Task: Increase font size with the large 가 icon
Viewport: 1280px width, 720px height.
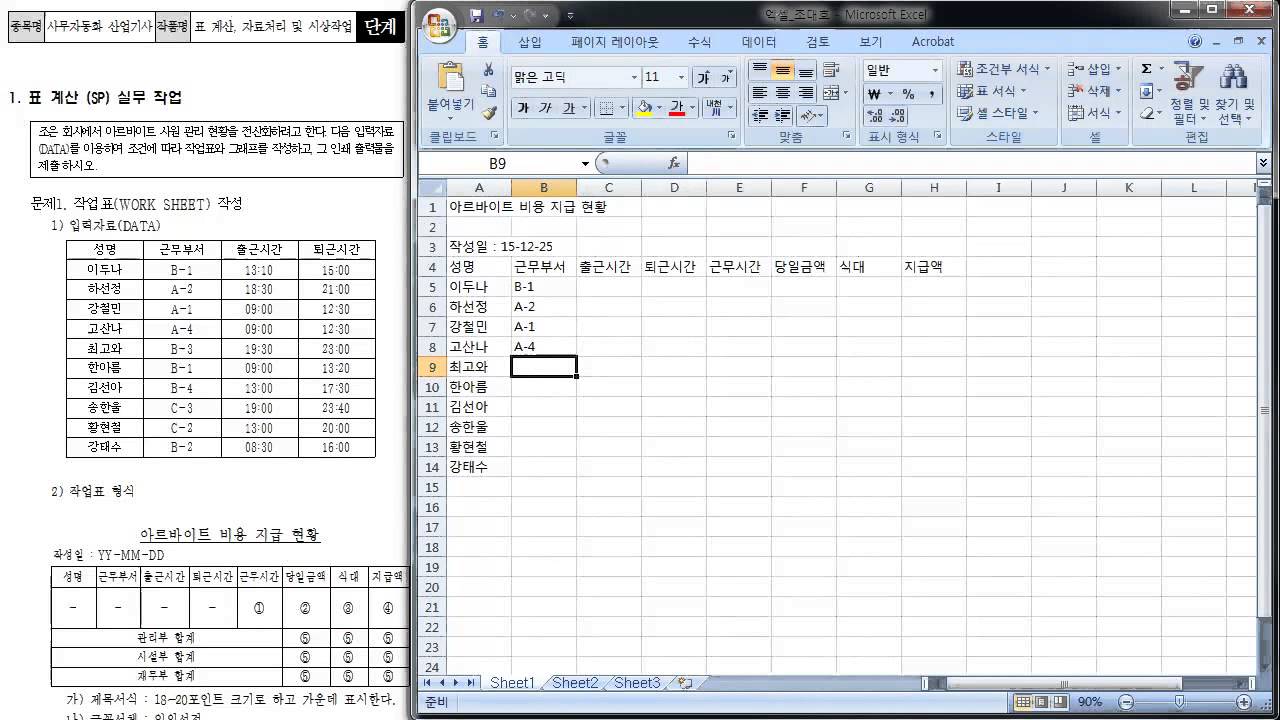Action: pos(704,77)
